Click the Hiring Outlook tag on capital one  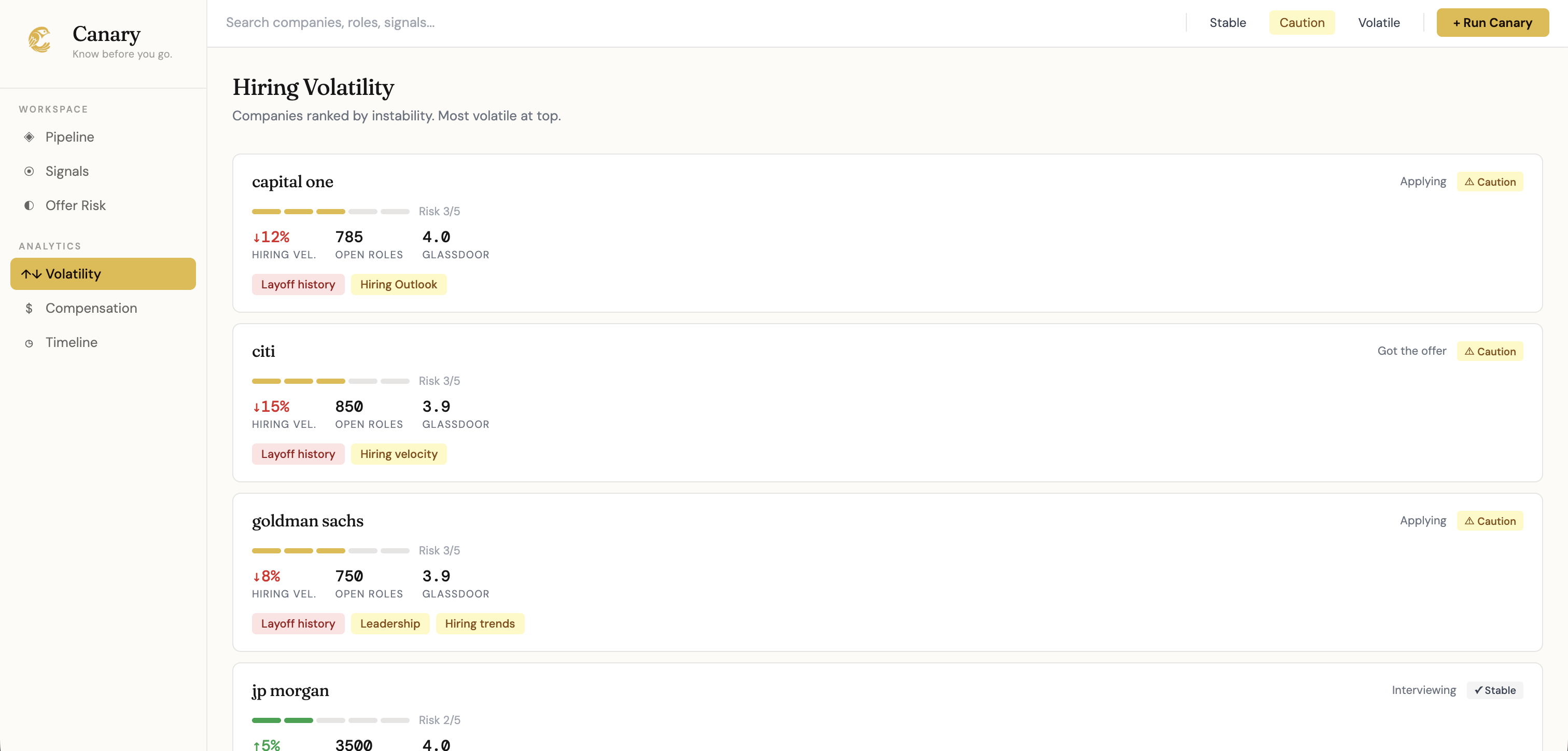(x=398, y=284)
